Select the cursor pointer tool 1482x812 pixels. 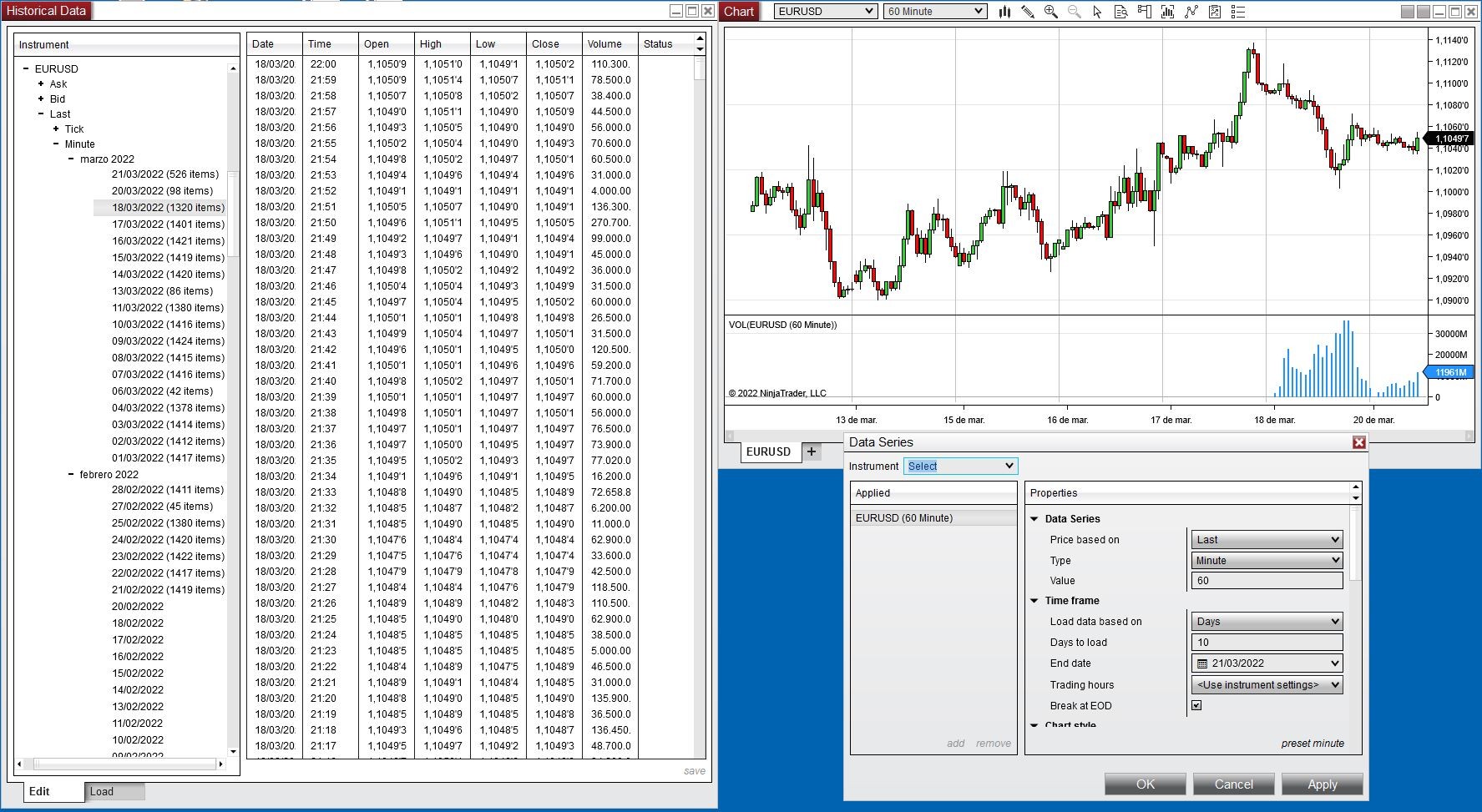(1097, 12)
